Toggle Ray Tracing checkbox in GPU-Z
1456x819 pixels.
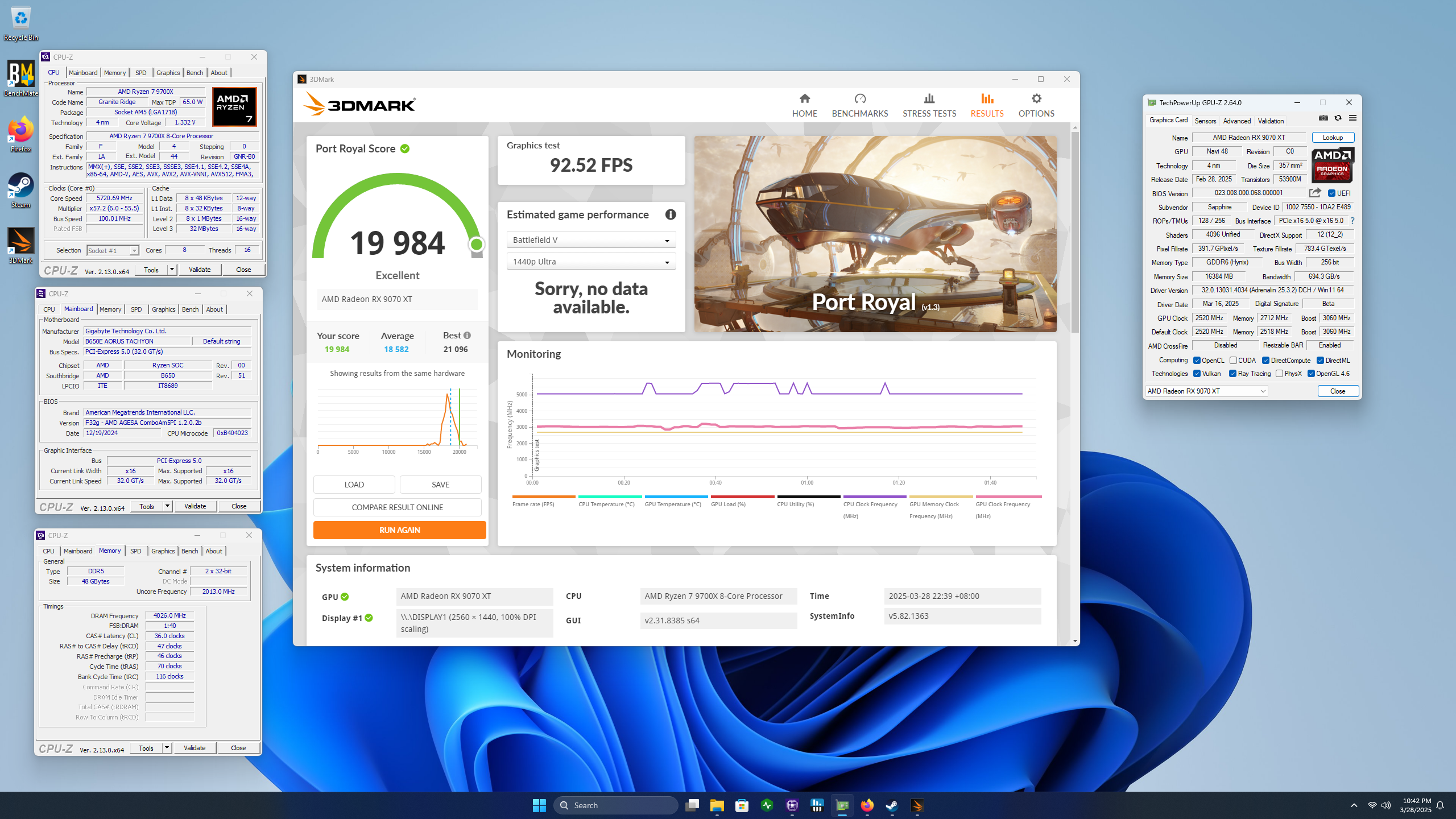click(x=1232, y=374)
